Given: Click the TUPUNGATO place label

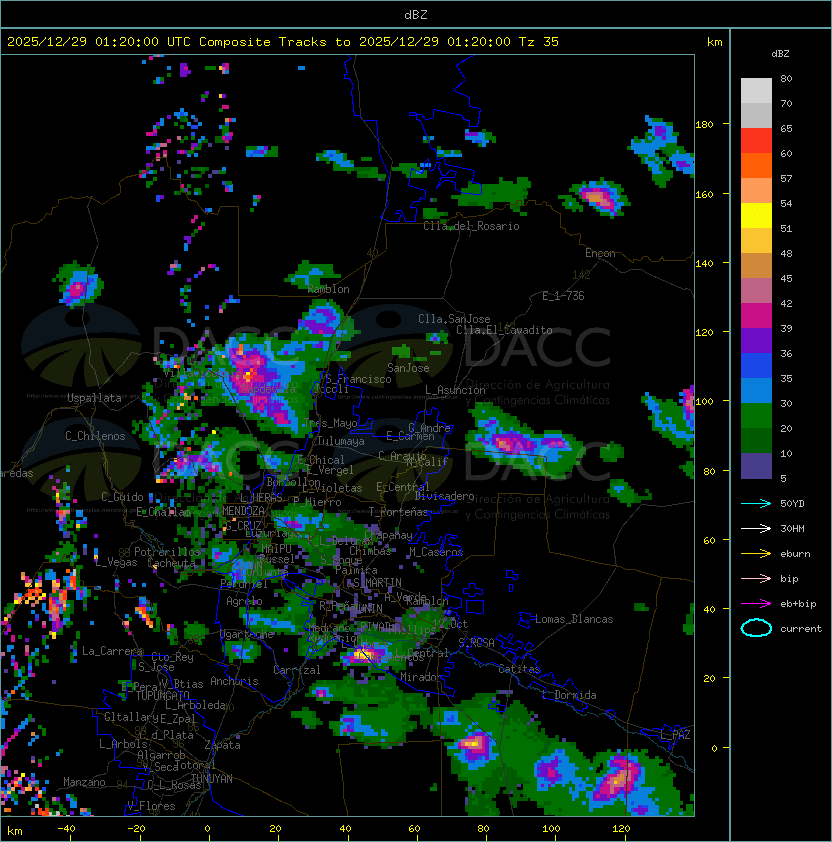Looking at the screenshot, I should pos(162,695).
